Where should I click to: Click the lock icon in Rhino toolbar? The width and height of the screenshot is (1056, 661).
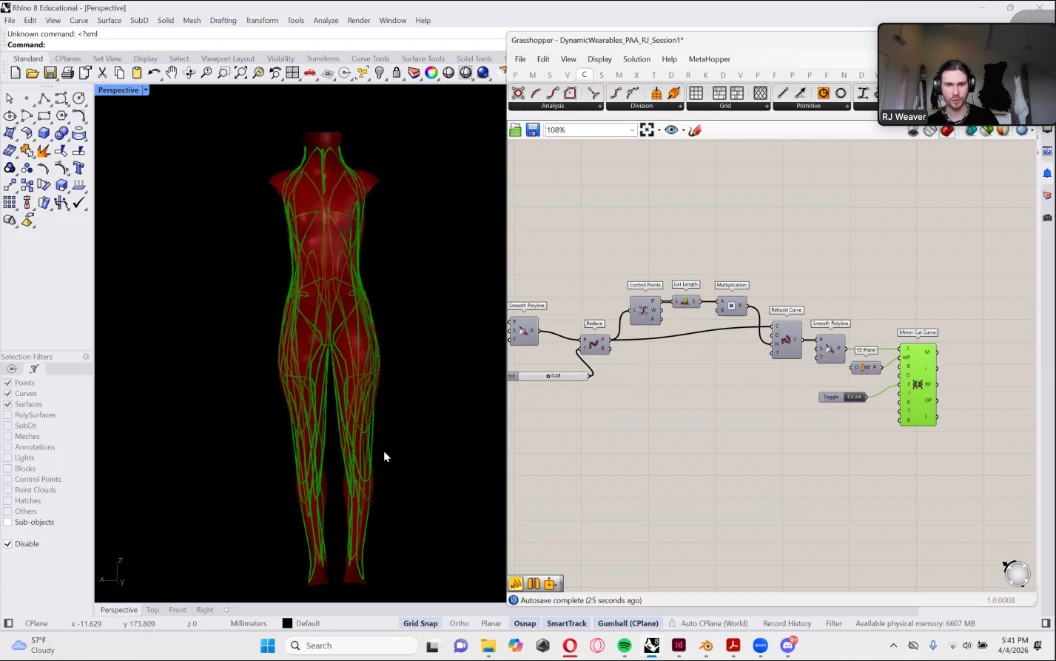[x=397, y=73]
